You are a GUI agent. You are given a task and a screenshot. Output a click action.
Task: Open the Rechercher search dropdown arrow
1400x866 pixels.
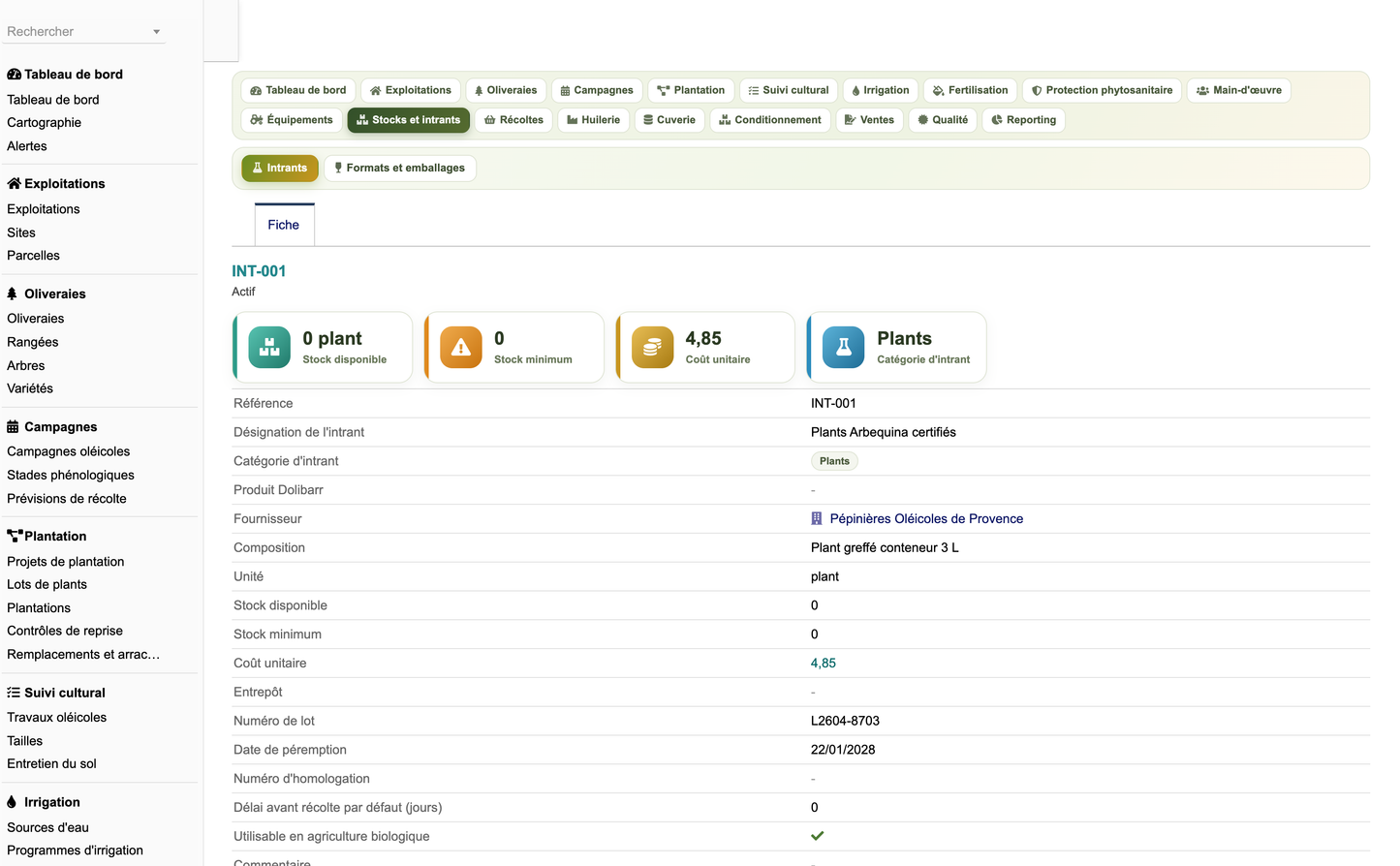pos(156,32)
